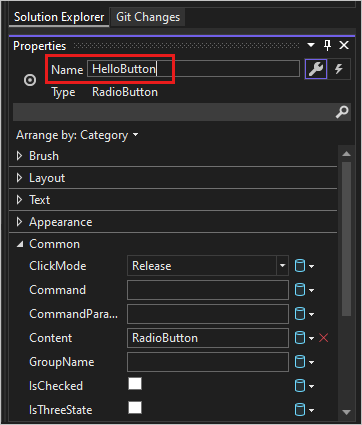The image size is (362, 425).
Task: Close the Properties panel
Action: [344, 45]
